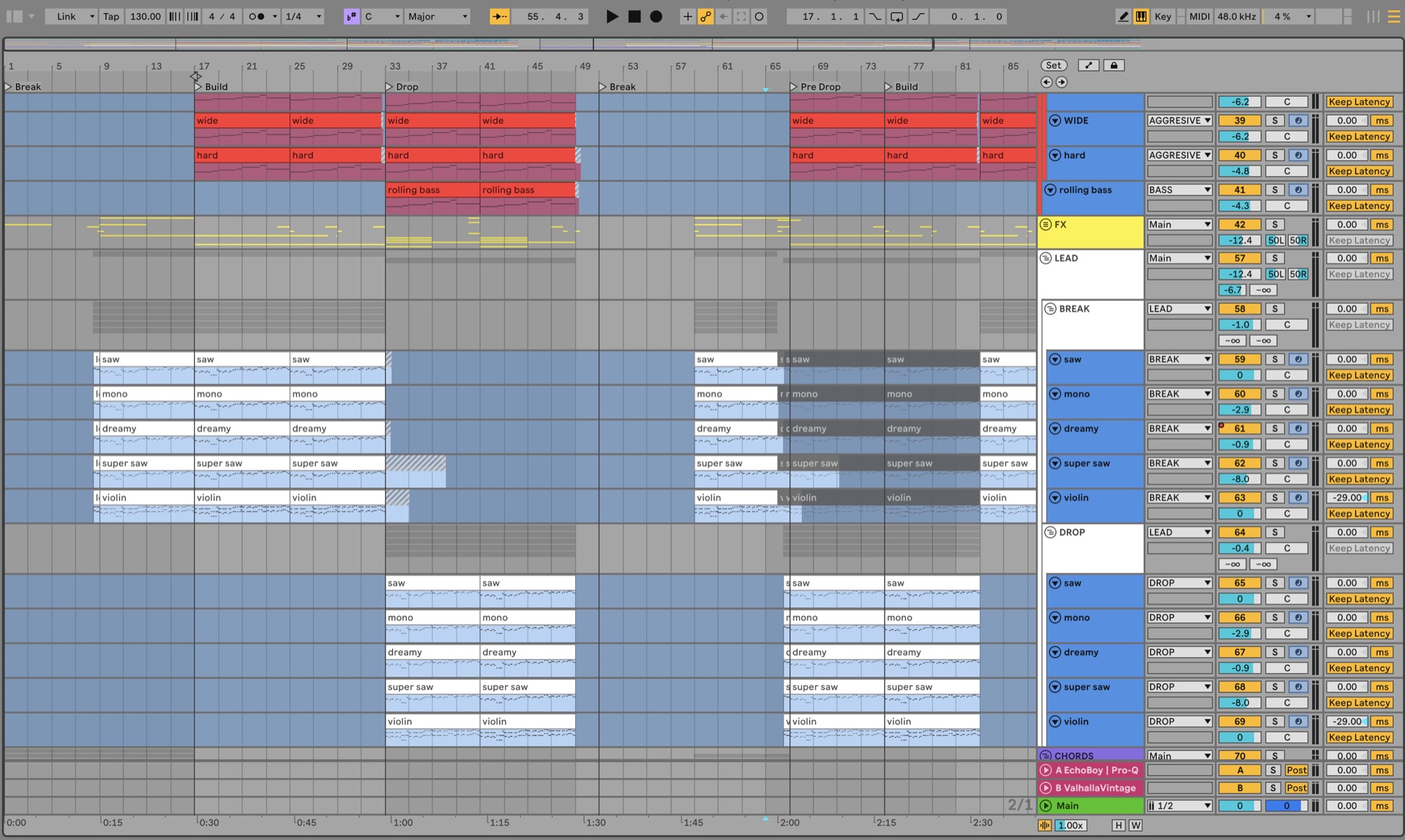Open Key mapping mode
The height and width of the screenshot is (840, 1405).
click(x=1163, y=16)
